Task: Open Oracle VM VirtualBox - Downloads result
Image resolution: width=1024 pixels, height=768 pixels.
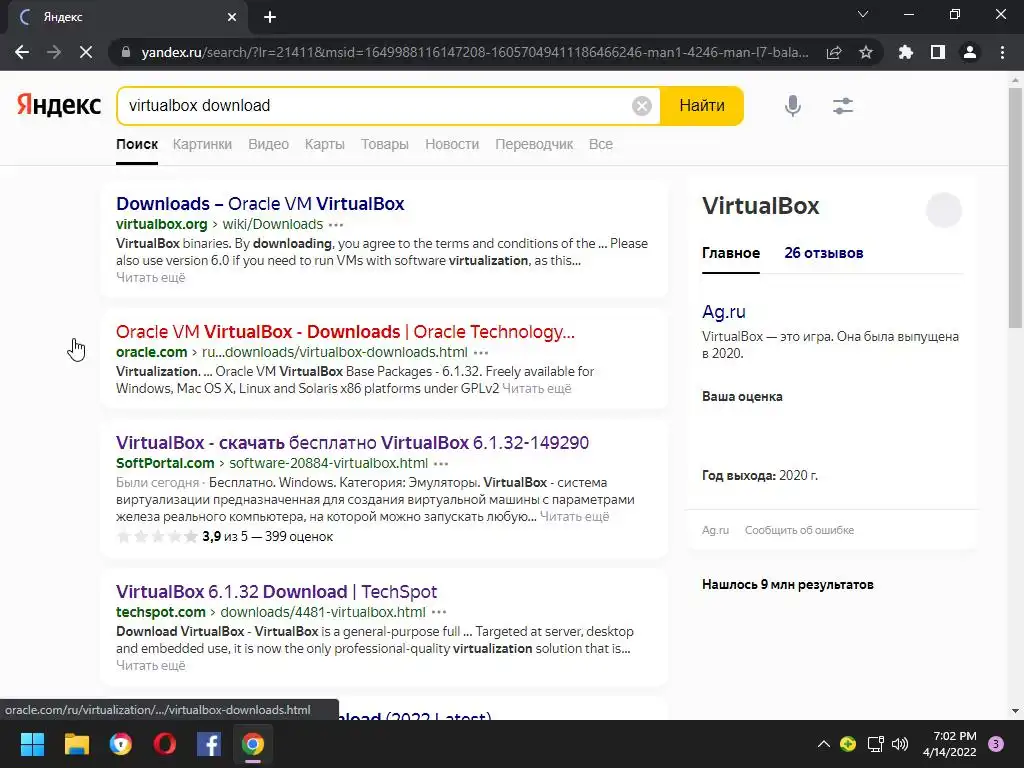Action: tap(345, 332)
